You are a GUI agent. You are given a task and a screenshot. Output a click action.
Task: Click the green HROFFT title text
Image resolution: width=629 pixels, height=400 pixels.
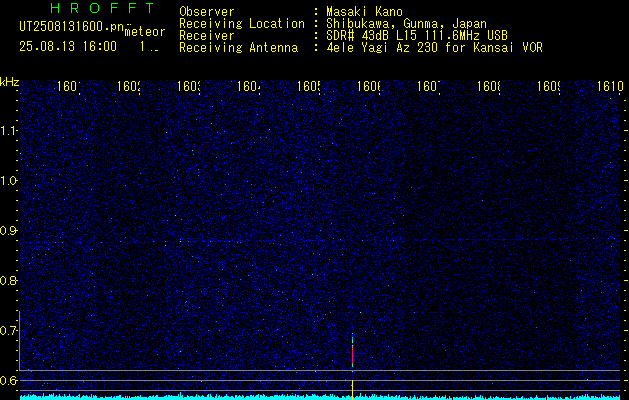click(x=102, y=8)
